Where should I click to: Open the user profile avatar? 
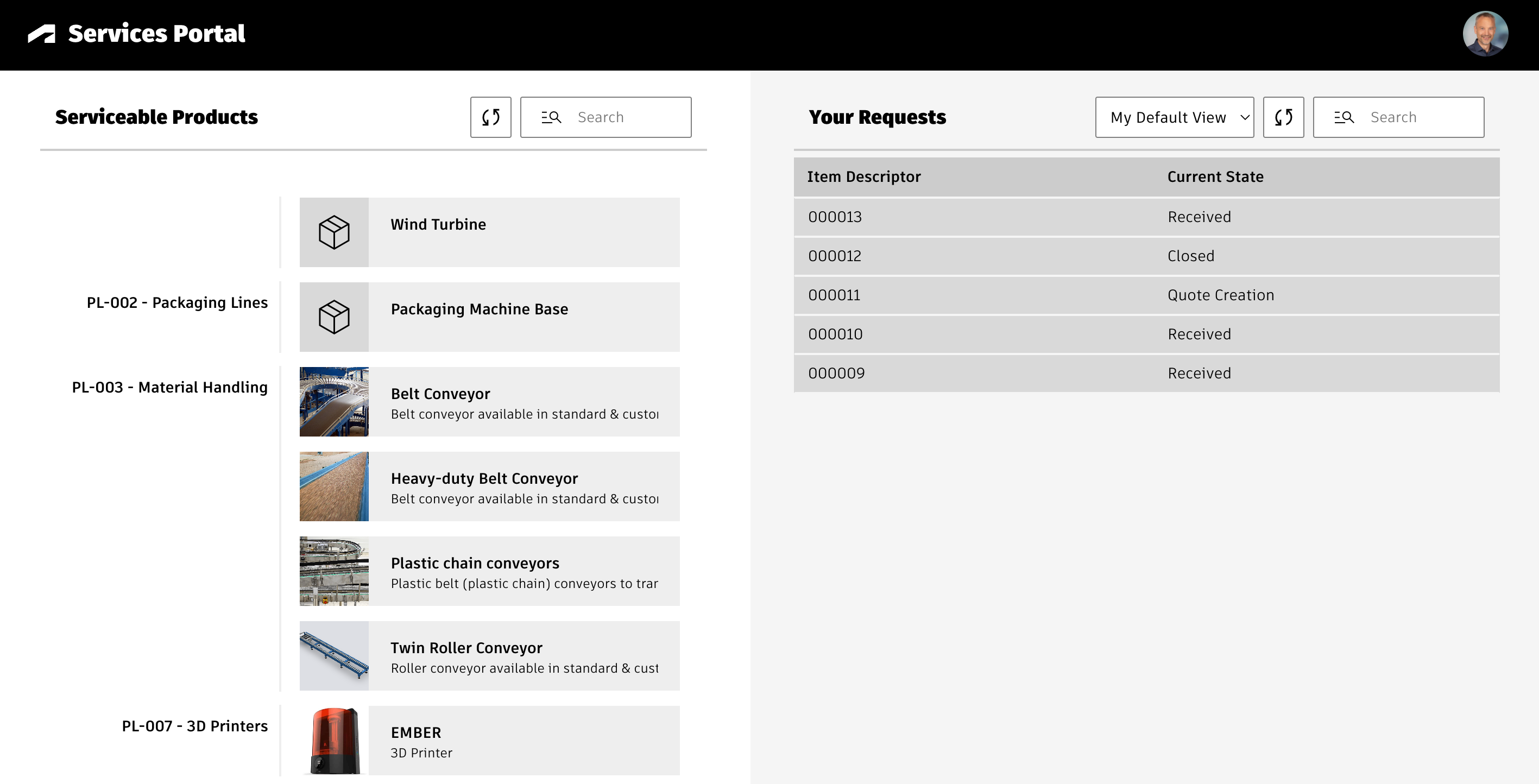click(1485, 34)
